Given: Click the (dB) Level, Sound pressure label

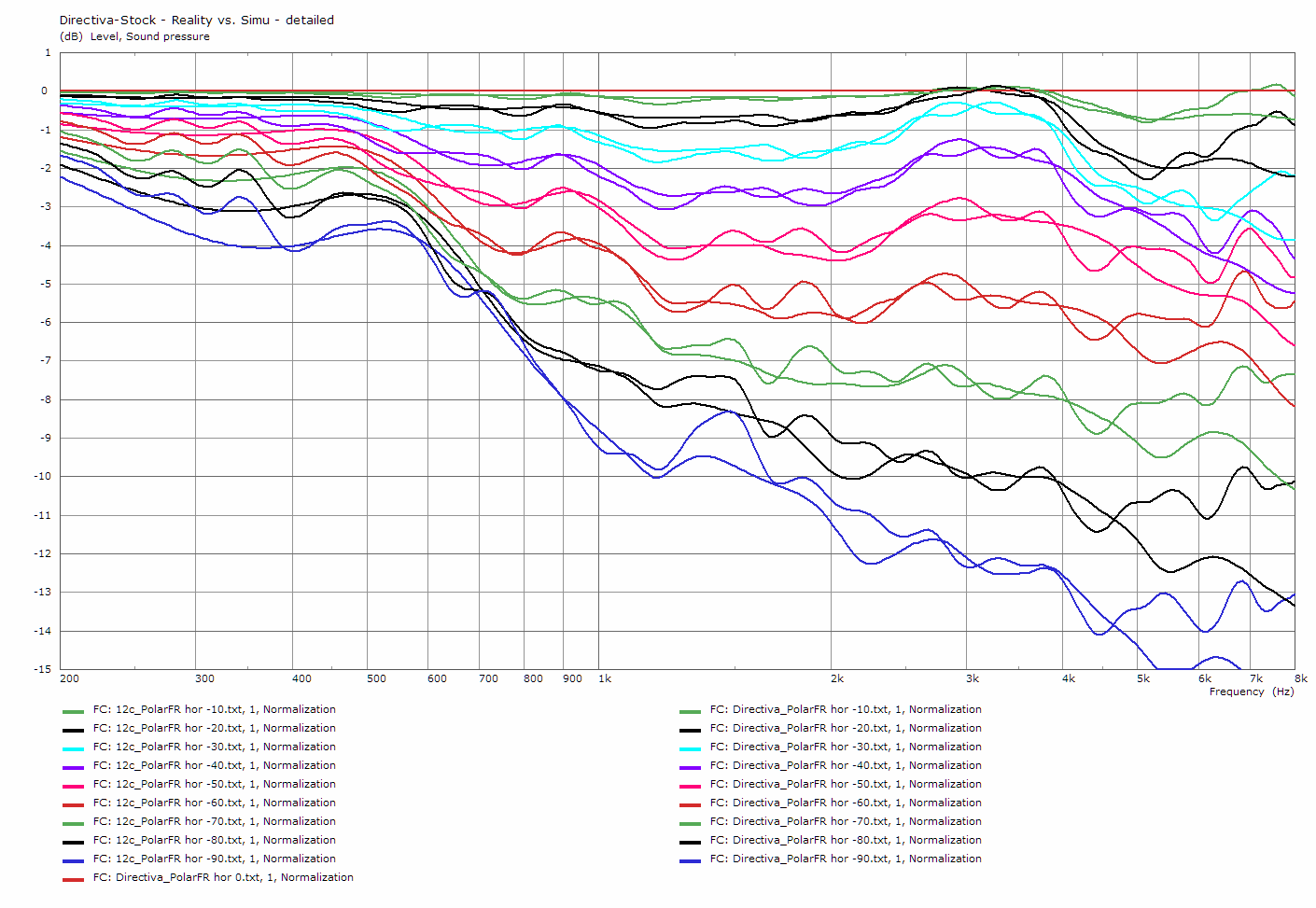Looking at the screenshot, I should [134, 36].
